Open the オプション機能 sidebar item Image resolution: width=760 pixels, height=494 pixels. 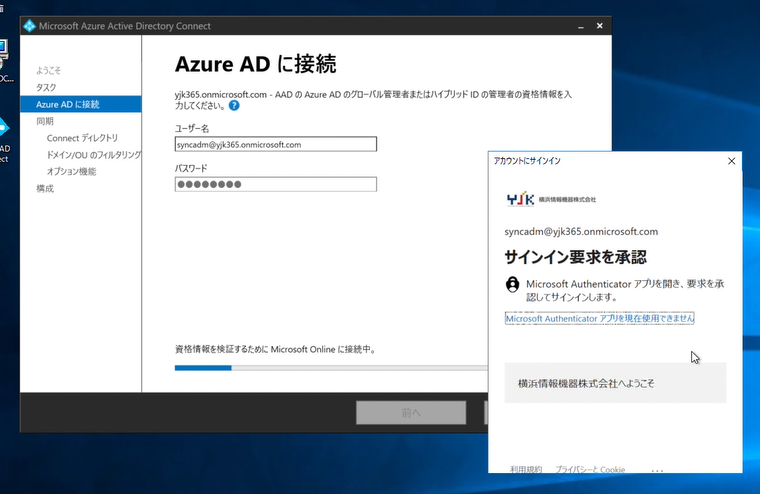[x=71, y=172]
